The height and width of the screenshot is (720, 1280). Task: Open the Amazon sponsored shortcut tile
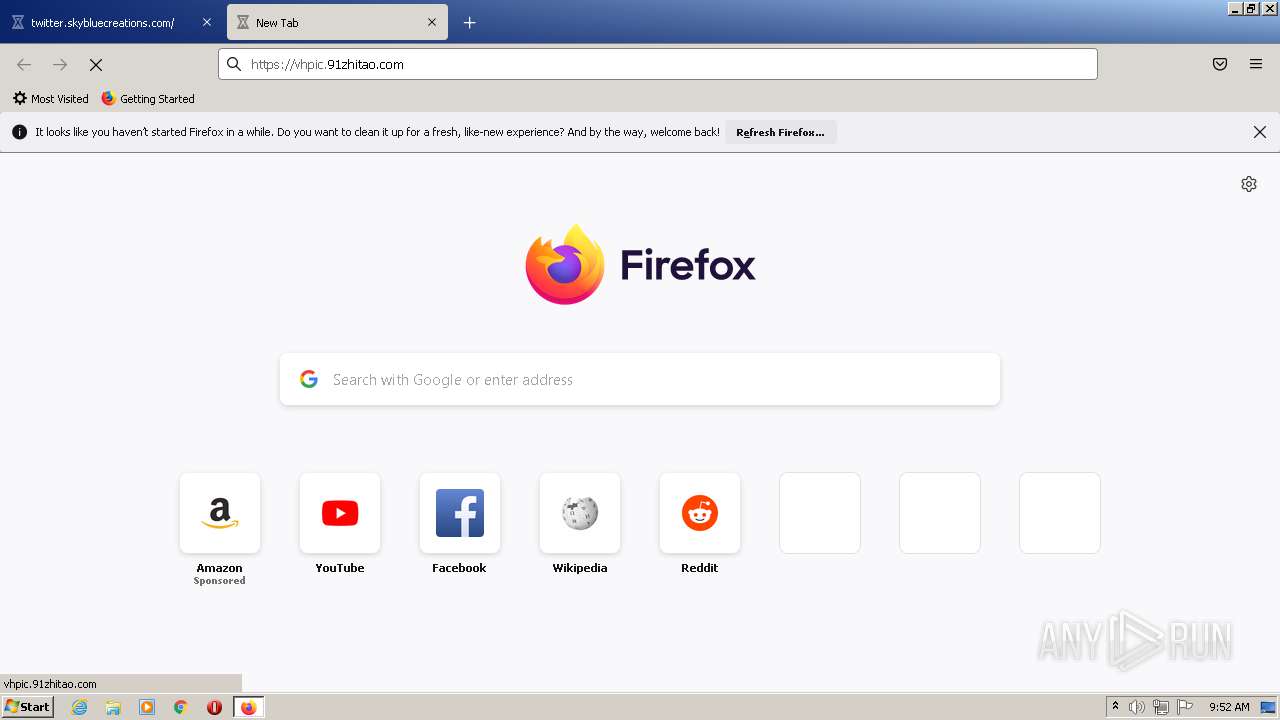pyautogui.click(x=220, y=513)
